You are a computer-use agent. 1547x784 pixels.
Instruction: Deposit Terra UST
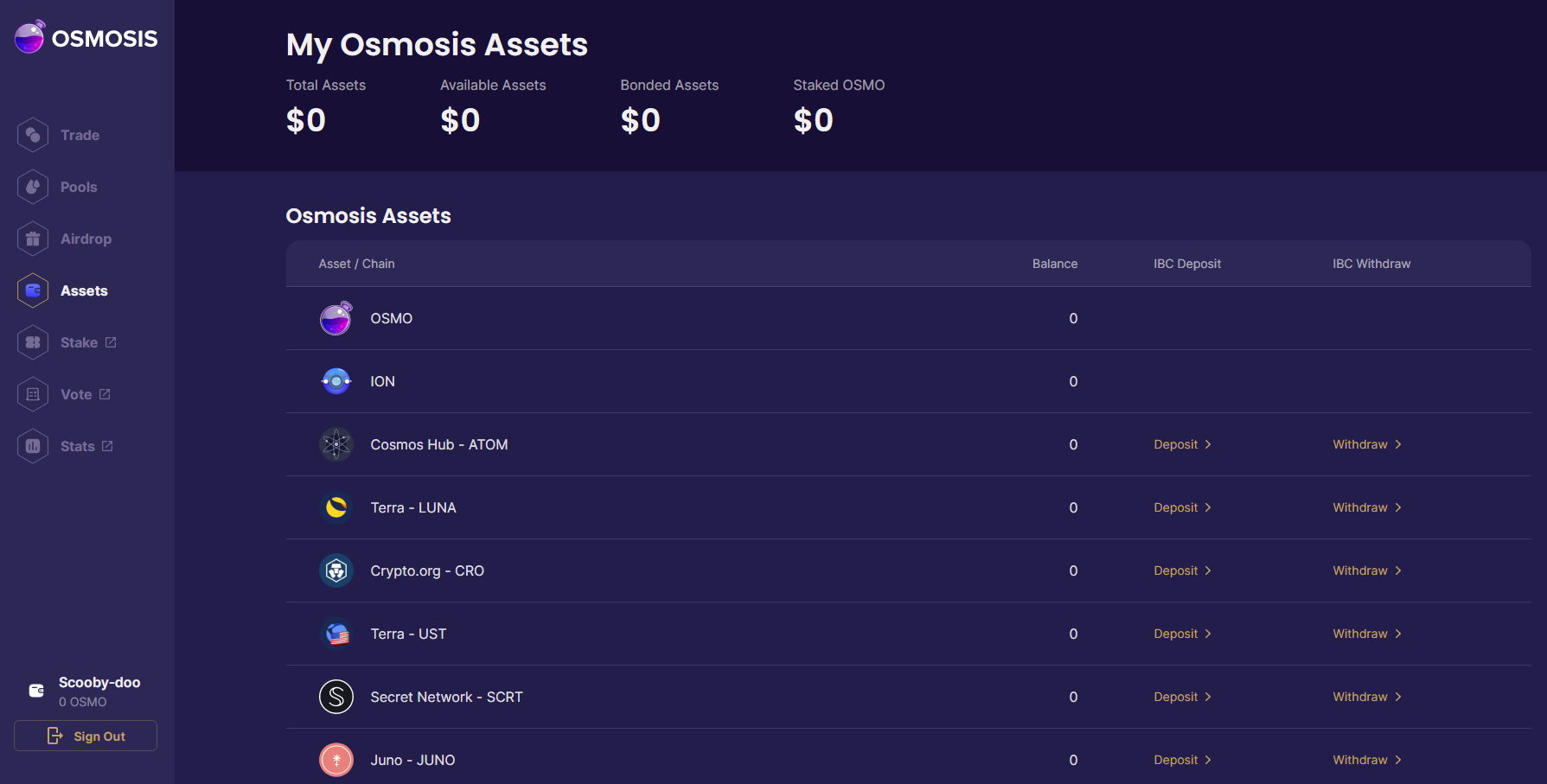tap(1182, 634)
